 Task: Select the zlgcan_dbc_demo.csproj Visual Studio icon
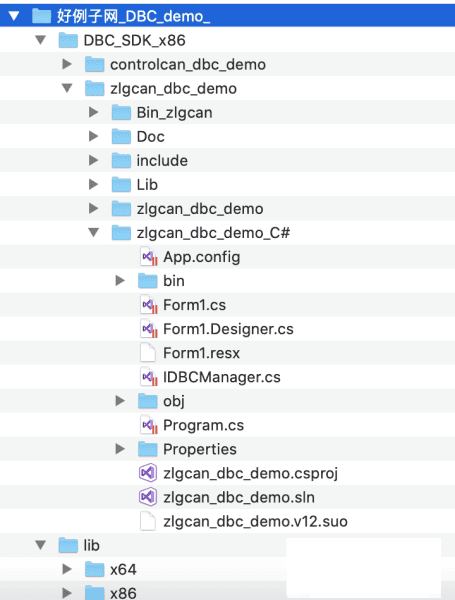[148, 473]
